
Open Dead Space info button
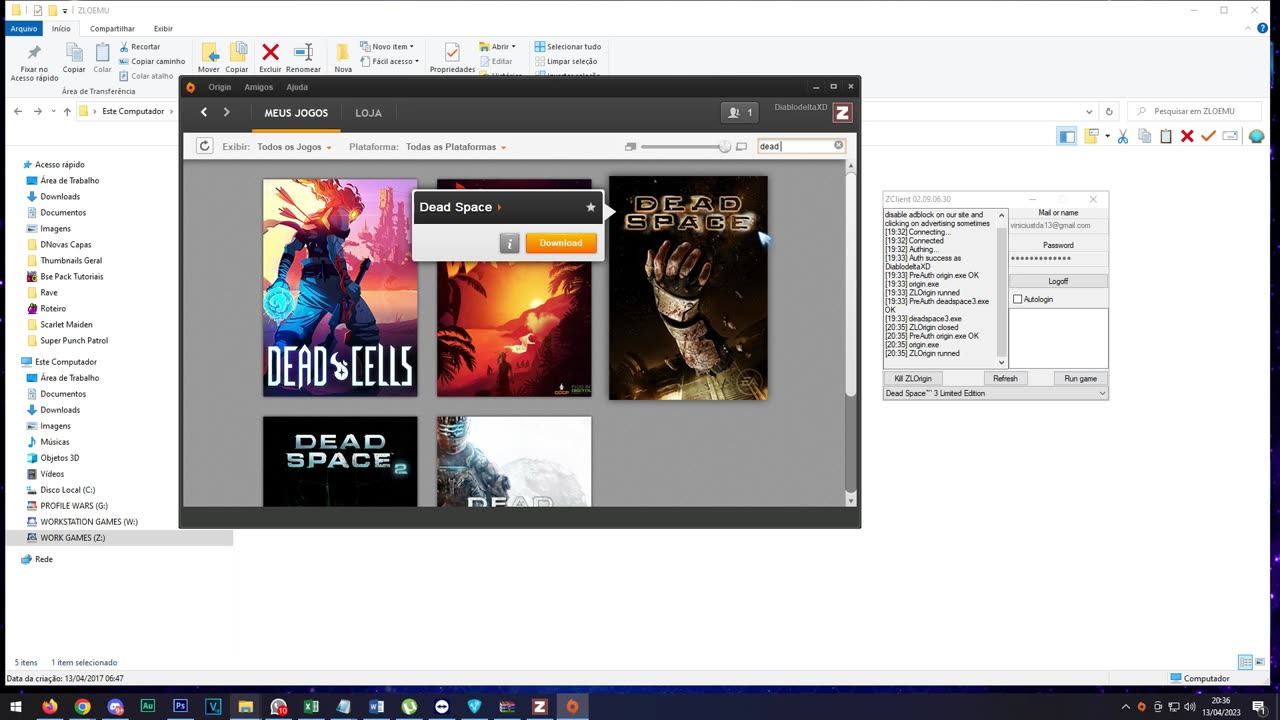pyautogui.click(x=509, y=243)
